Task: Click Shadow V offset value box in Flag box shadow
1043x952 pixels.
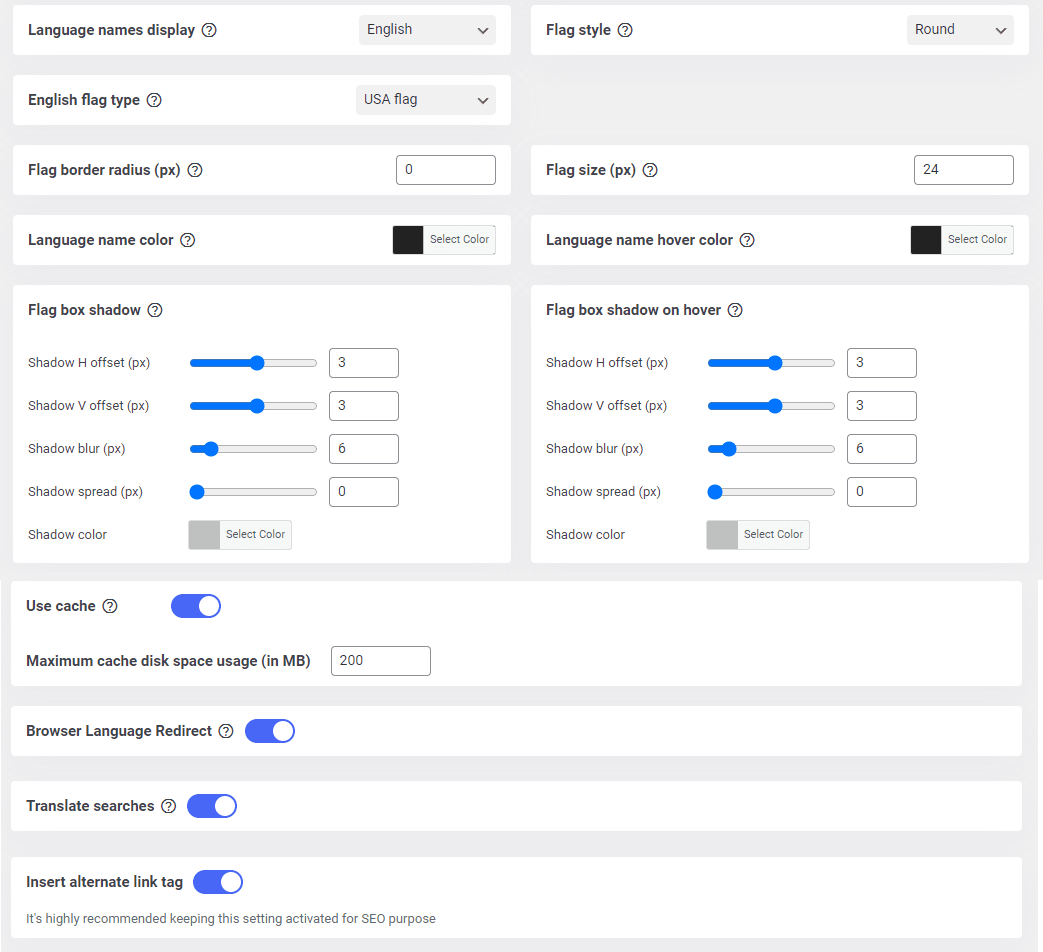Action: (x=364, y=406)
